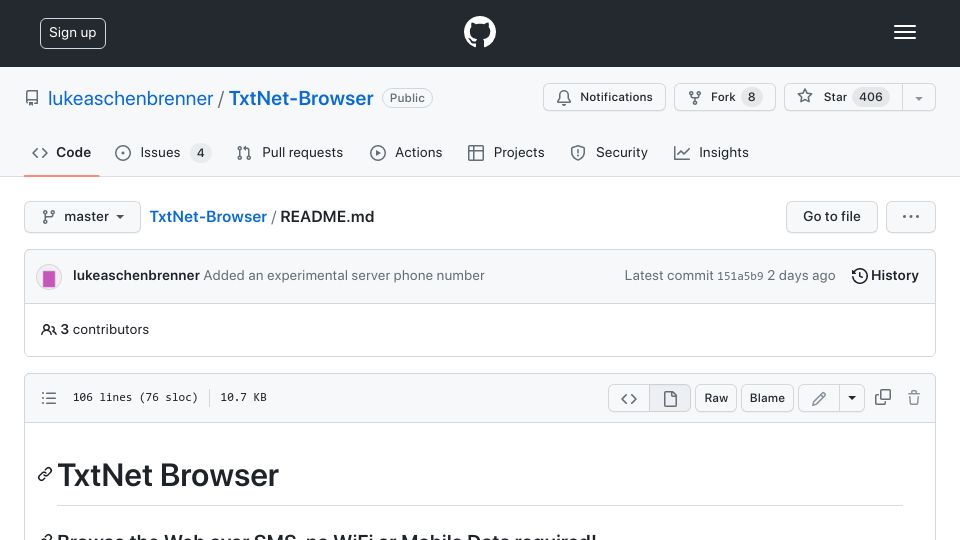Delete this file with trash icon
This screenshot has height=540, width=960.
(914, 398)
